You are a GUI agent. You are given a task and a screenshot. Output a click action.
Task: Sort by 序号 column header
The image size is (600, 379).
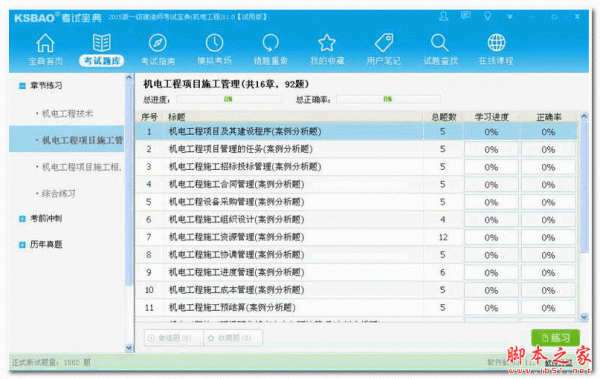tap(149, 117)
